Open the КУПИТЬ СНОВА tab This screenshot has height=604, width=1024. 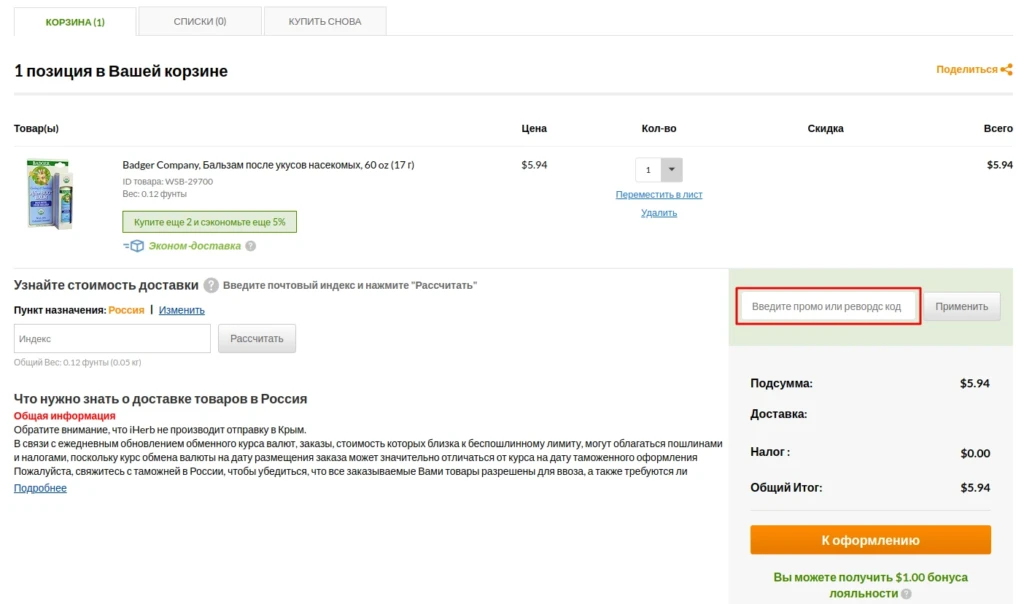325,21
